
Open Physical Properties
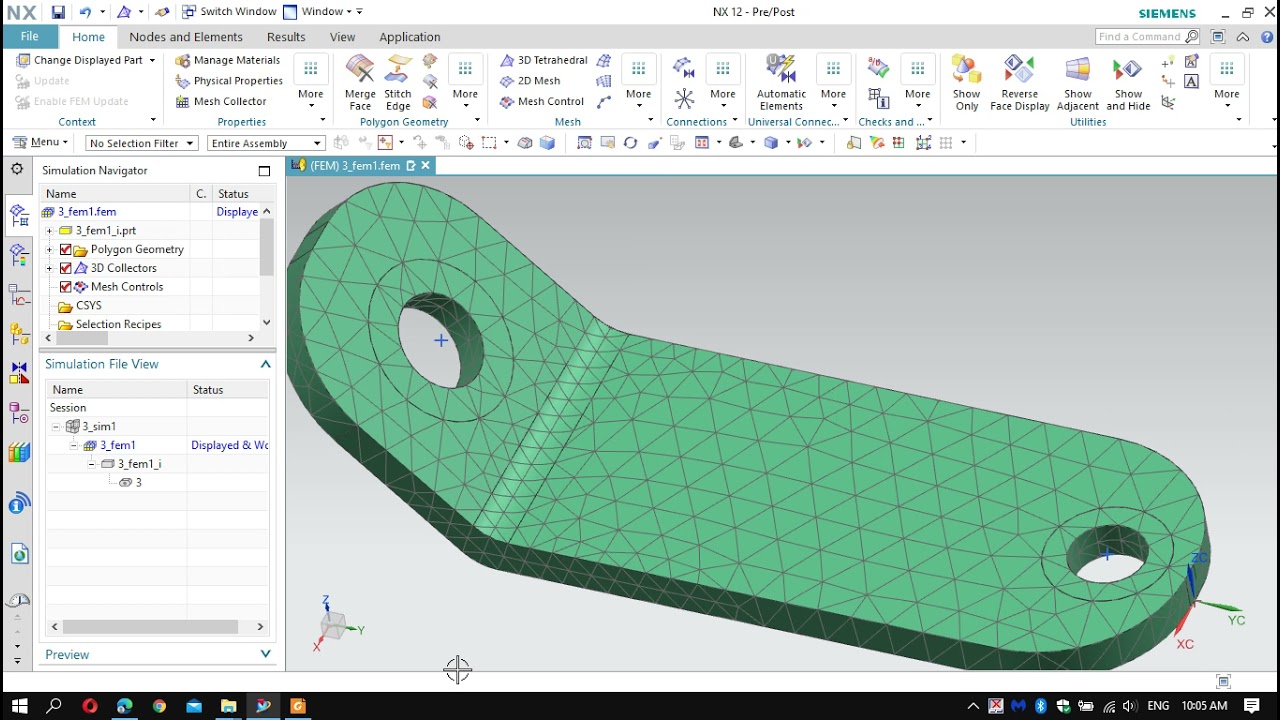click(x=228, y=81)
